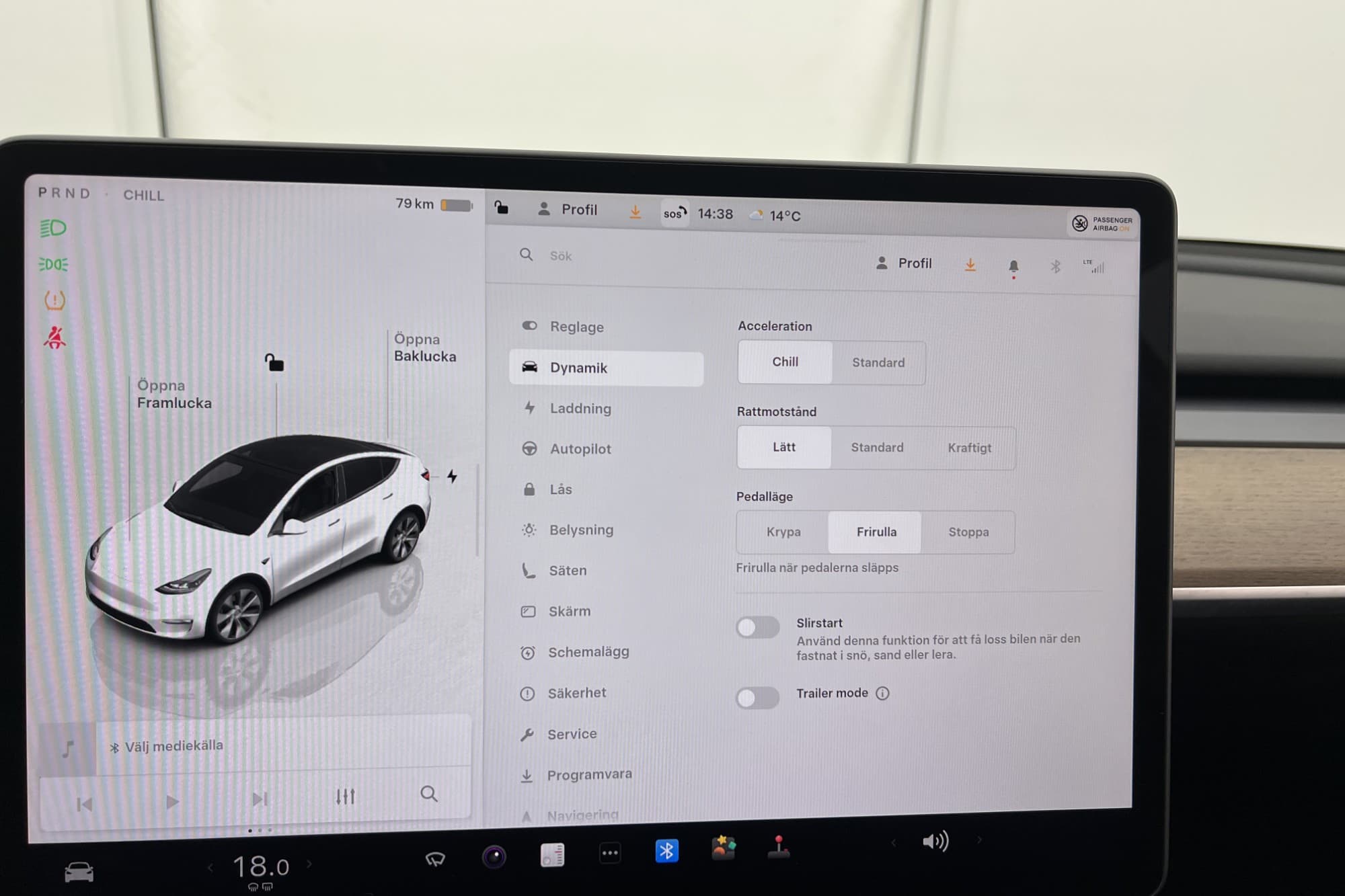Tap the notification bell icon
The height and width of the screenshot is (896, 1345).
(x=1013, y=266)
